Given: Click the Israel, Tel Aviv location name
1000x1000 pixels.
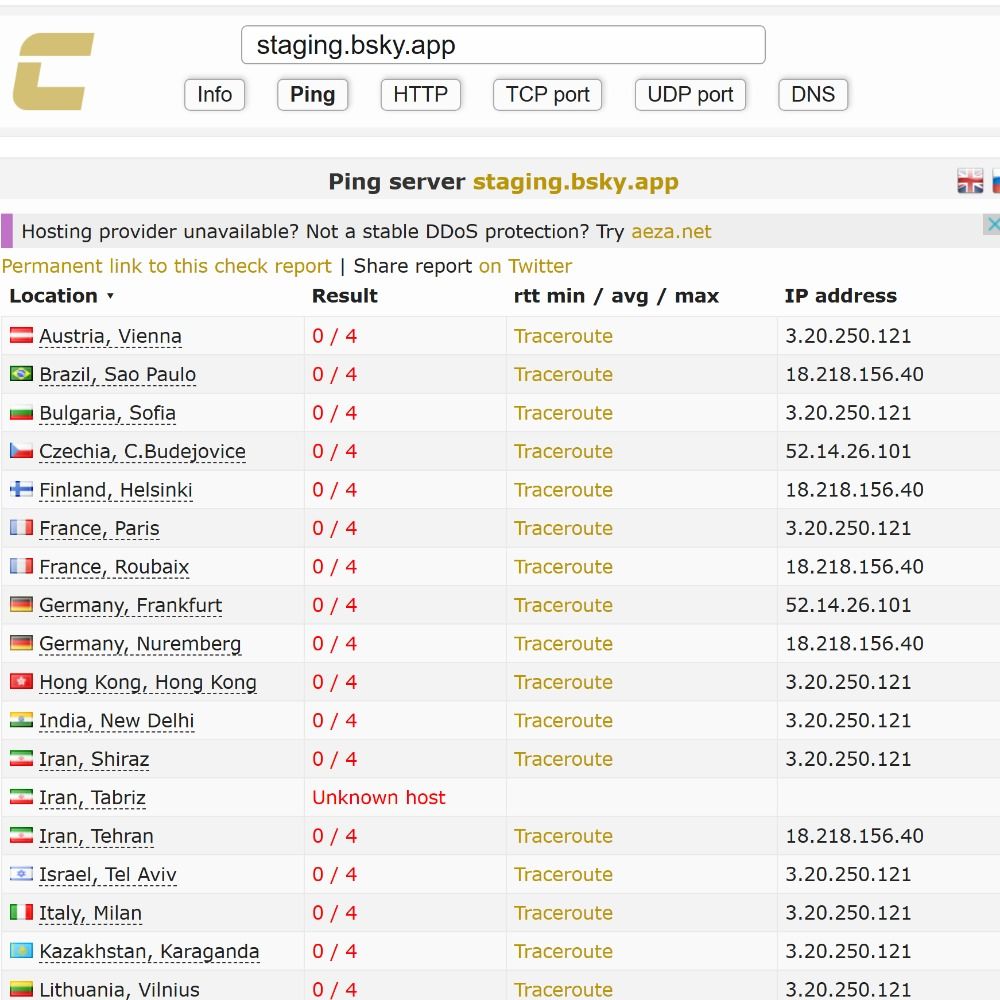Looking at the screenshot, I should pos(108,874).
